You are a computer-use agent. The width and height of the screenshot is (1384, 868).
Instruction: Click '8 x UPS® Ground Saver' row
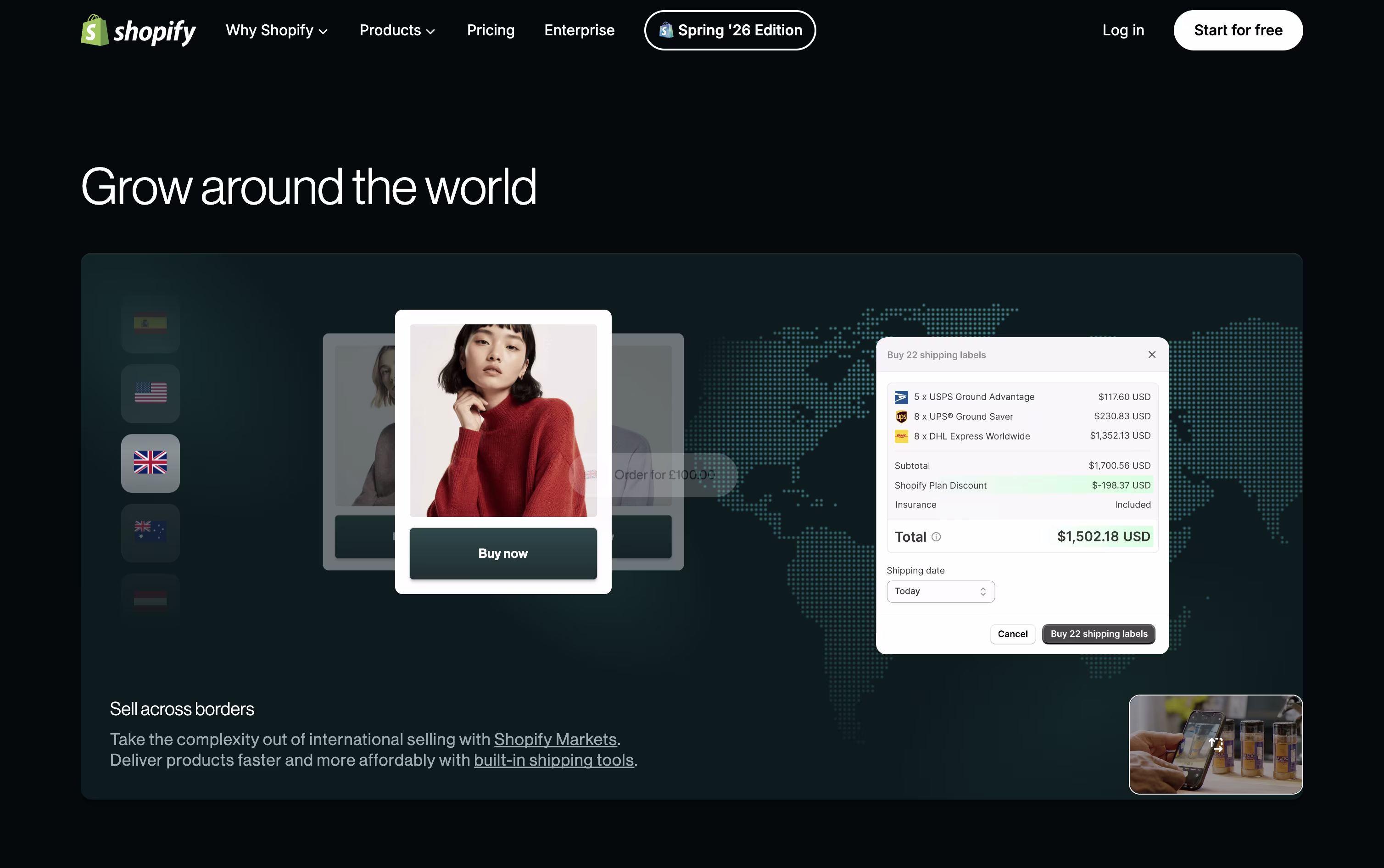tap(1022, 416)
